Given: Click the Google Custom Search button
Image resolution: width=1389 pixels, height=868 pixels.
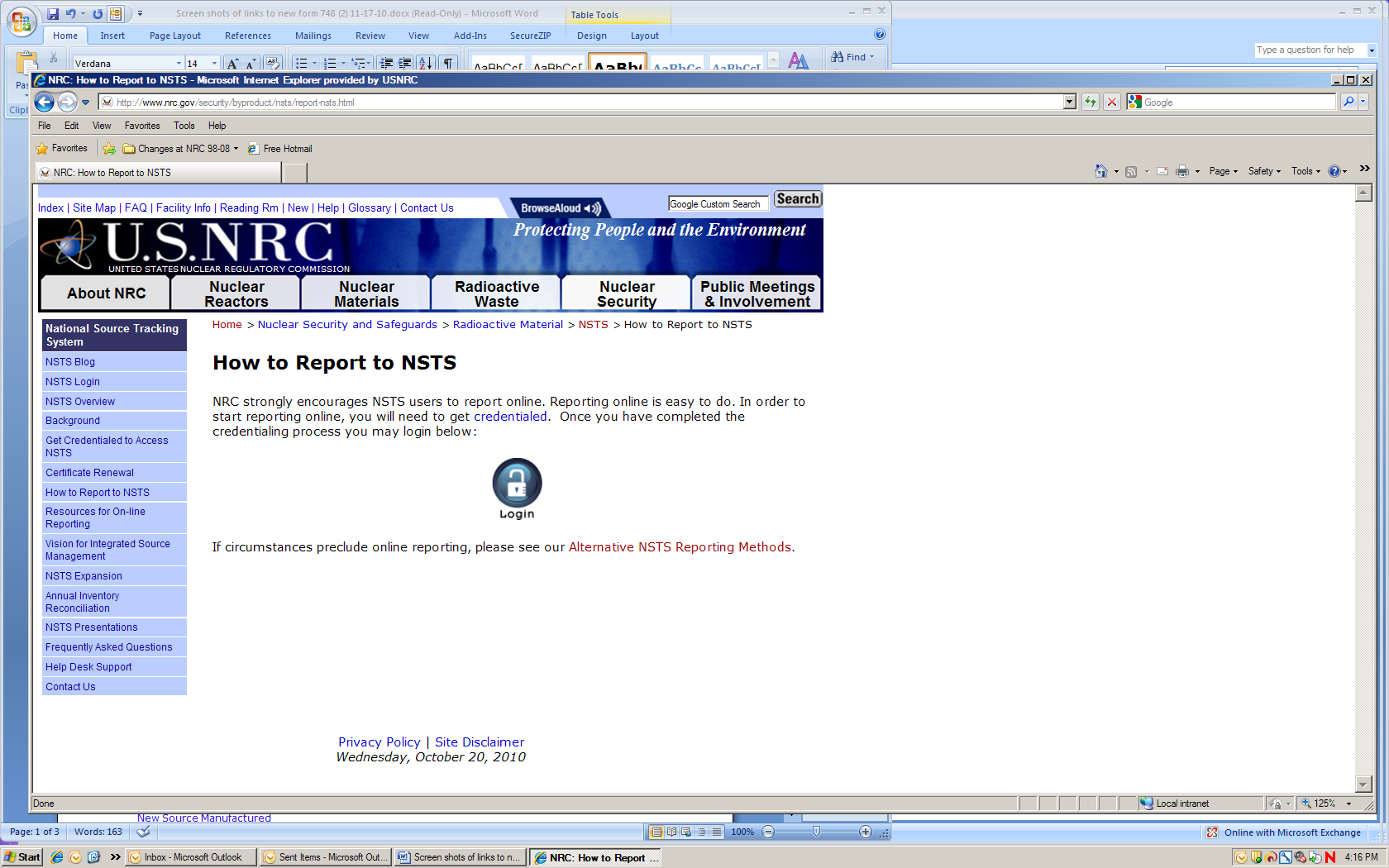Looking at the screenshot, I should tap(798, 199).
